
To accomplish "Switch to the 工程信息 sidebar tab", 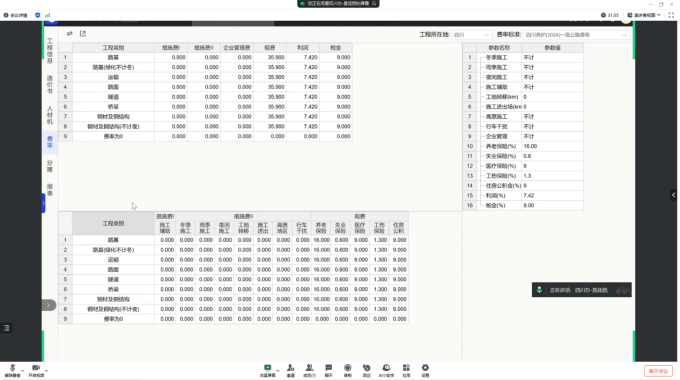I will click(x=50, y=51).
